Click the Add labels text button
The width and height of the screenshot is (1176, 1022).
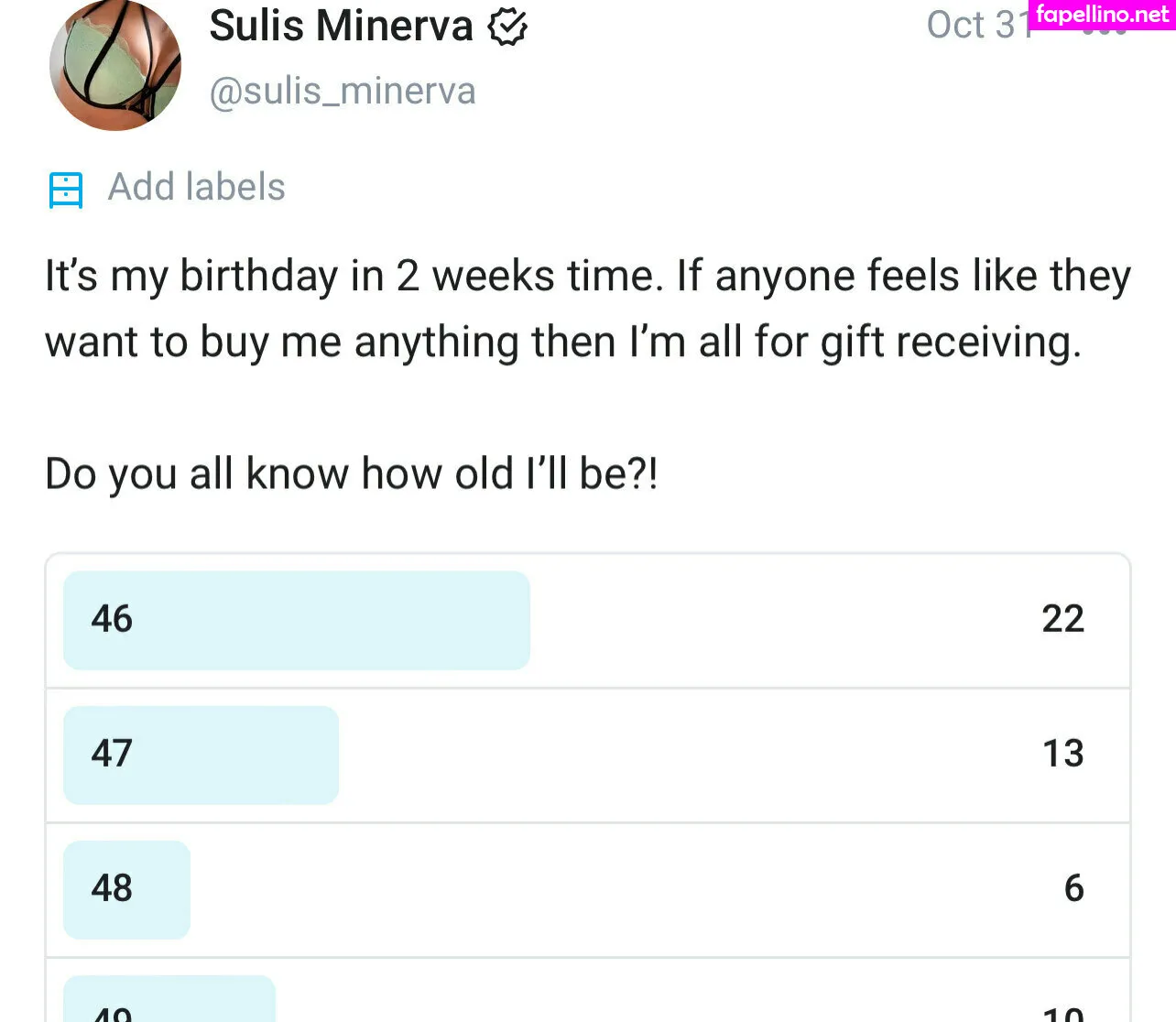(x=197, y=188)
